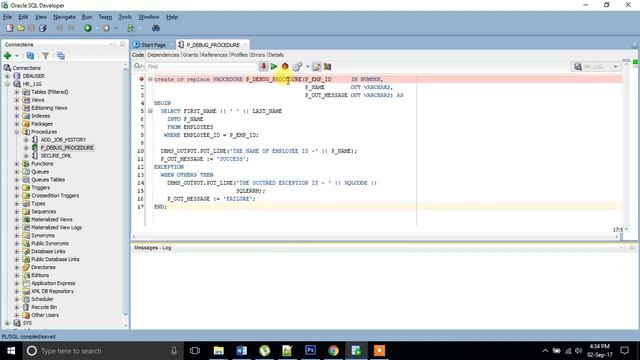Switch to the Details tab
This screenshot has width=640, height=360.
coord(276,55)
